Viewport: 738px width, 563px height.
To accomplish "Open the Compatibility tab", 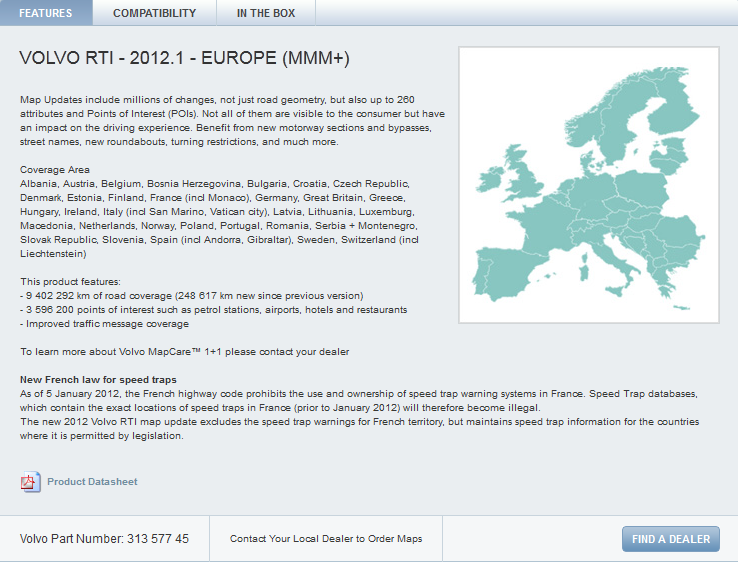I will click(154, 13).
